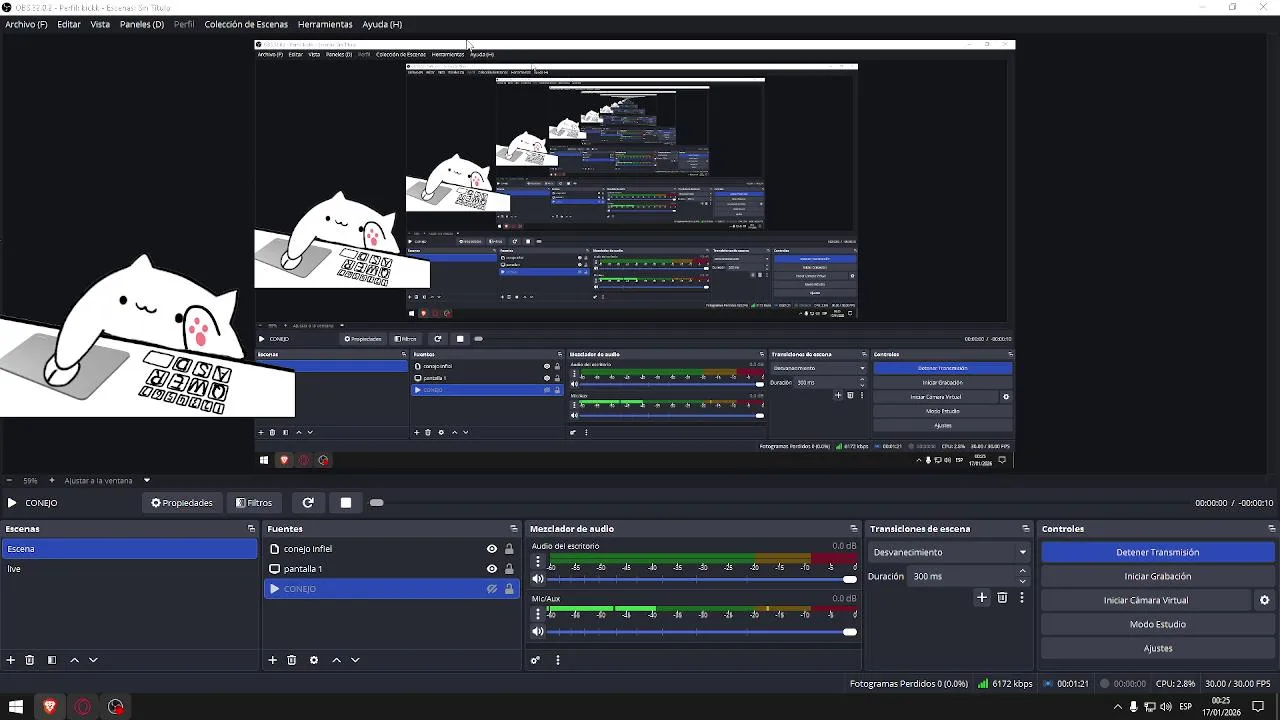Move source down in Fuentes toolbar
Viewport: 1280px width, 720px height.
[355, 660]
